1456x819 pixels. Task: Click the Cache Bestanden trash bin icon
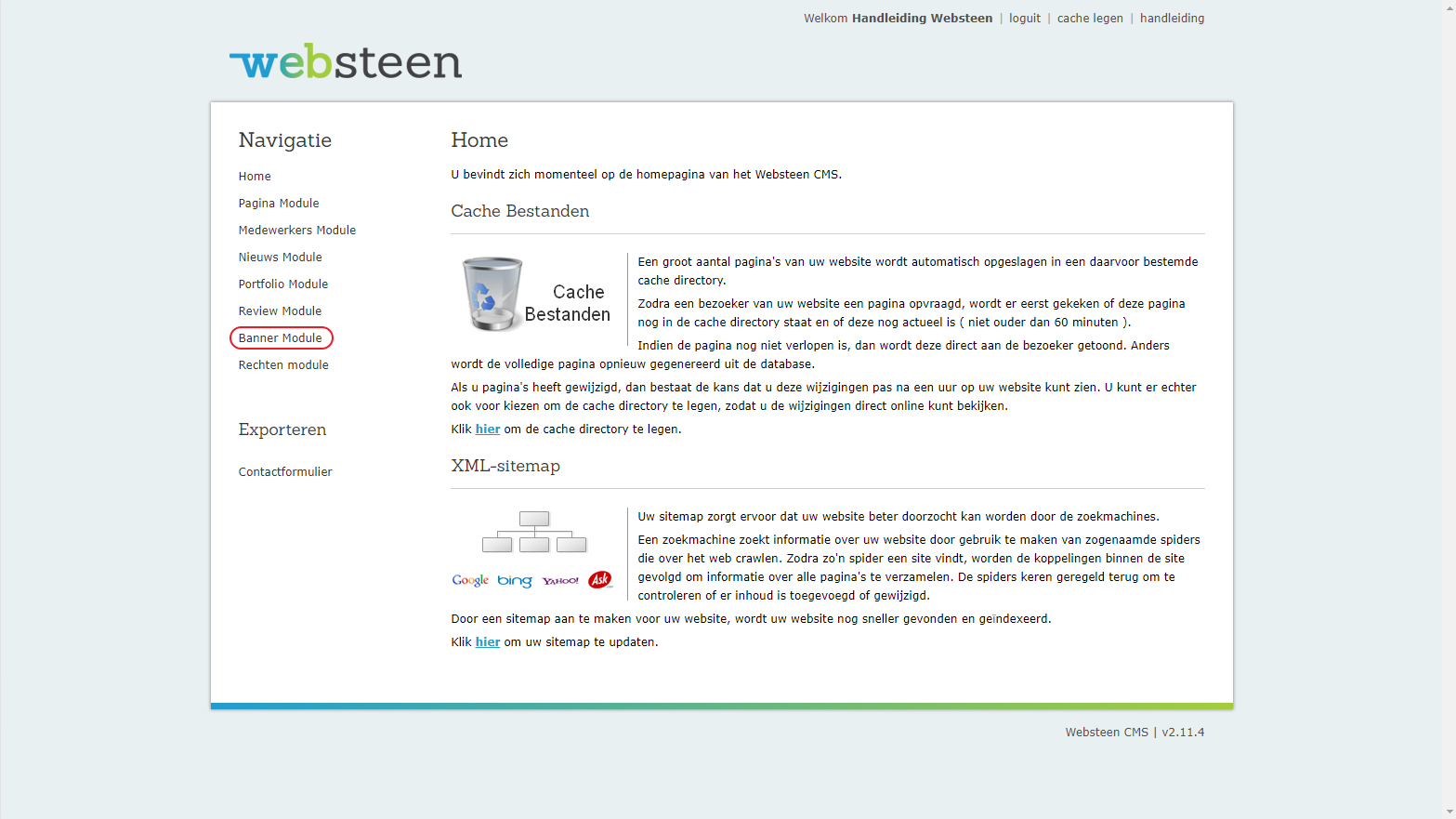tap(492, 295)
